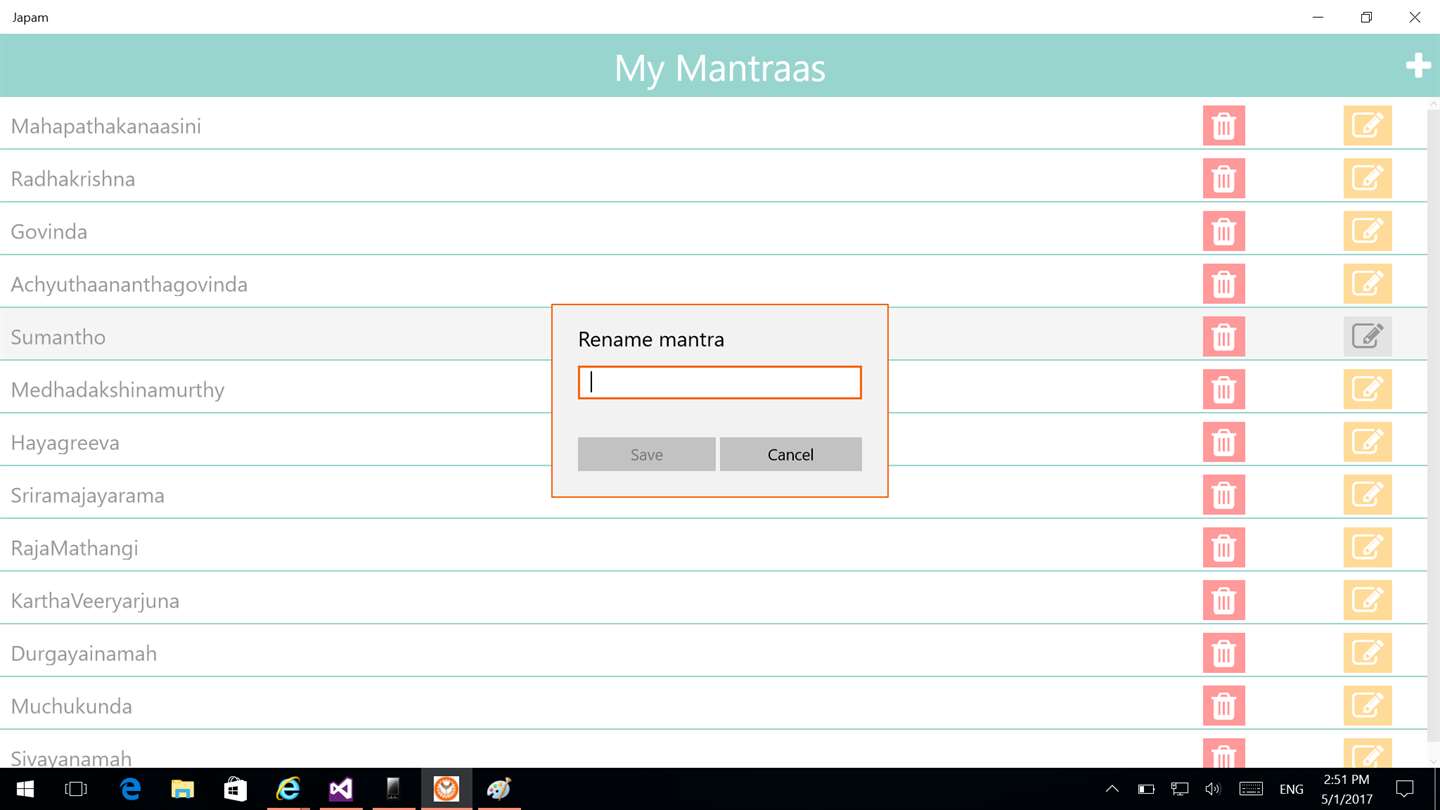
Task: Delete the KarthaVeeryarjuna mantra
Action: [1223, 601]
